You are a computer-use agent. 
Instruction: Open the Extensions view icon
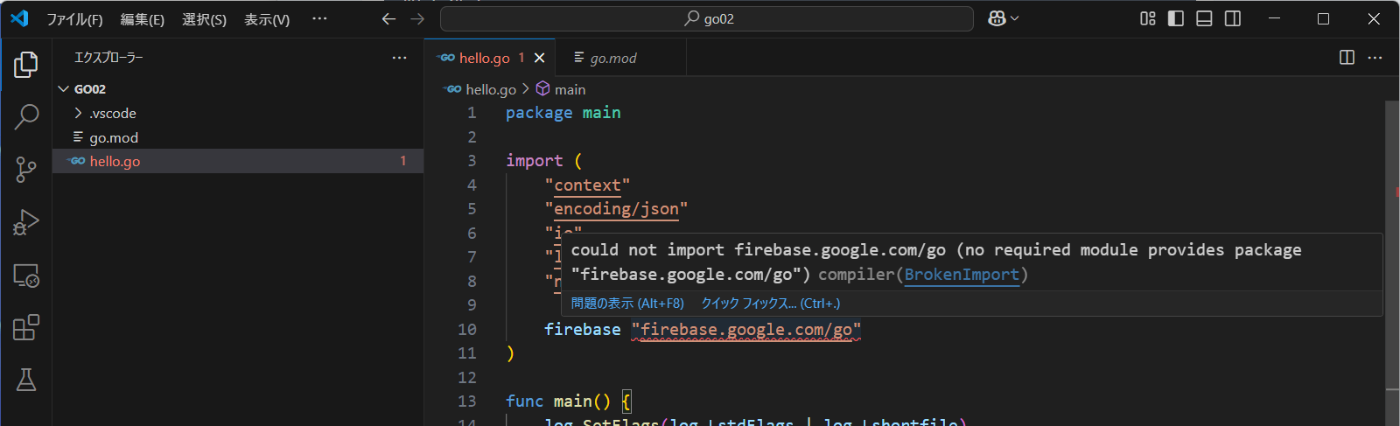click(x=26, y=327)
